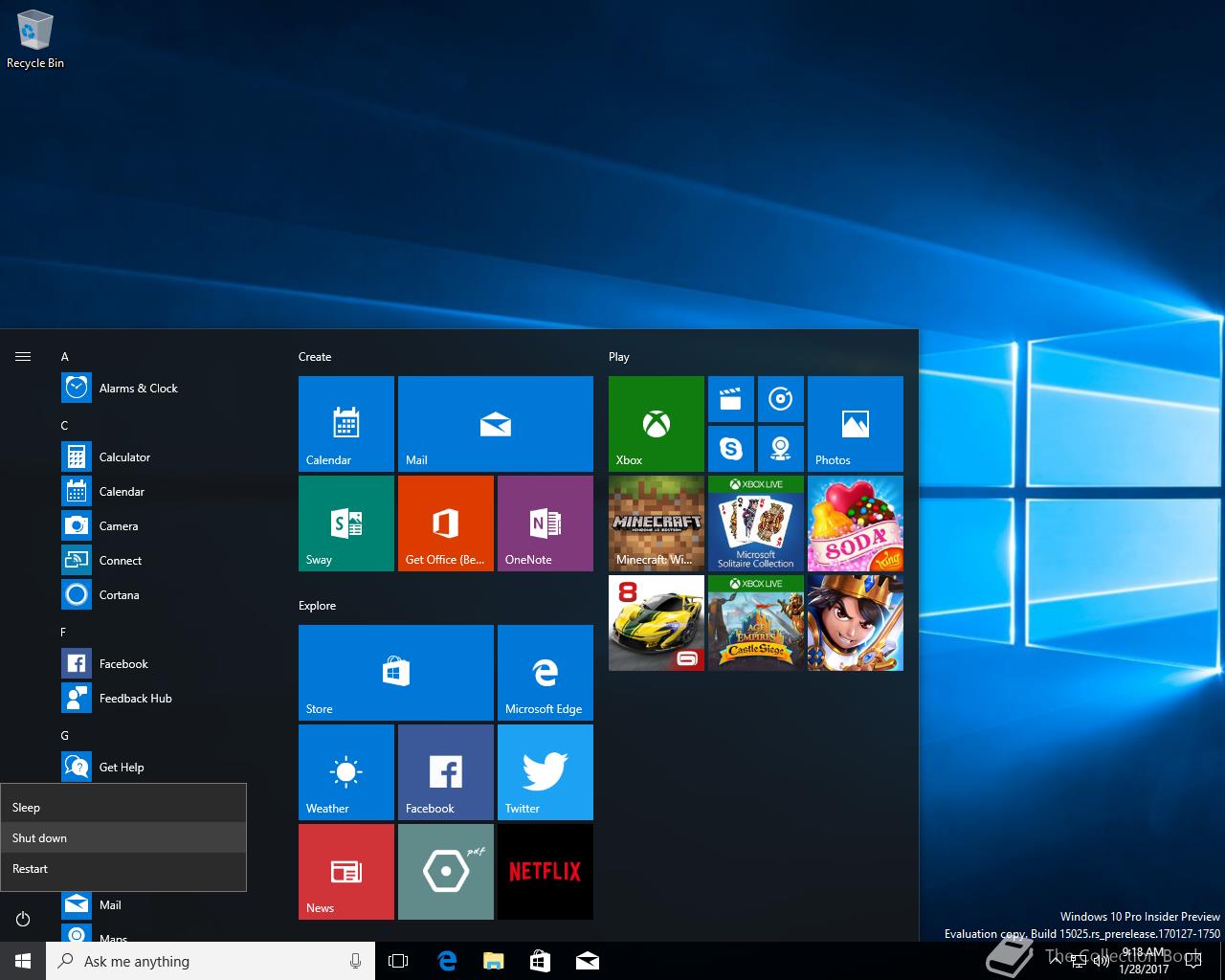Viewport: 1225px width, 980px height.
Task: Open the Weather tile
Action: pyautogui.click(x=346, y=772)
